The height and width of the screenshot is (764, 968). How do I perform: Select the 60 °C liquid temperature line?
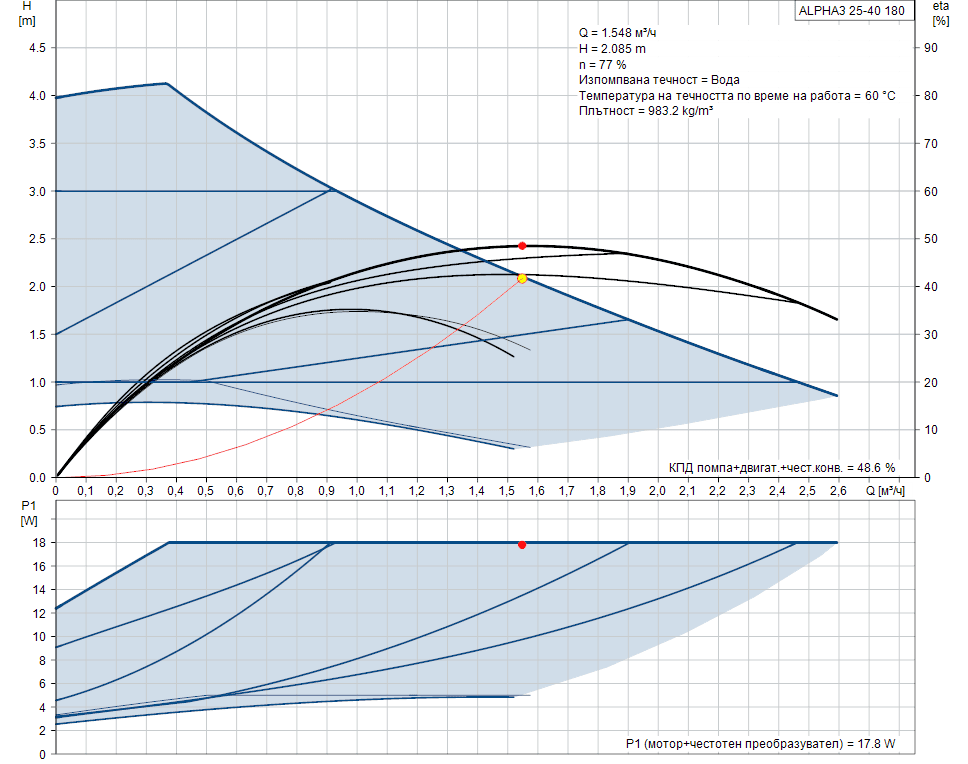tap(737, 95)
